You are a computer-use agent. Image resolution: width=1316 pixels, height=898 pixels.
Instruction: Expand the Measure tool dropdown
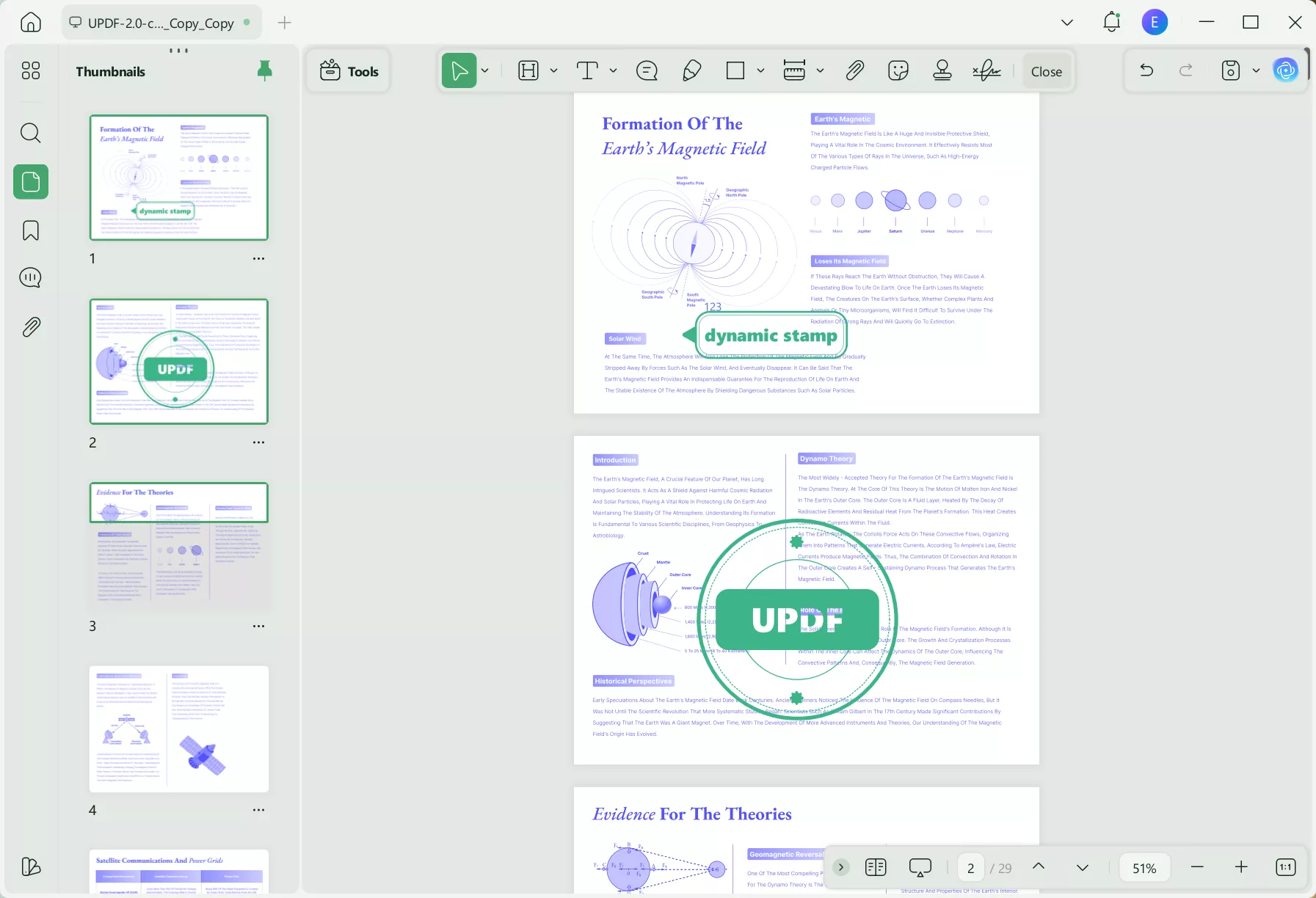[821, 70]
